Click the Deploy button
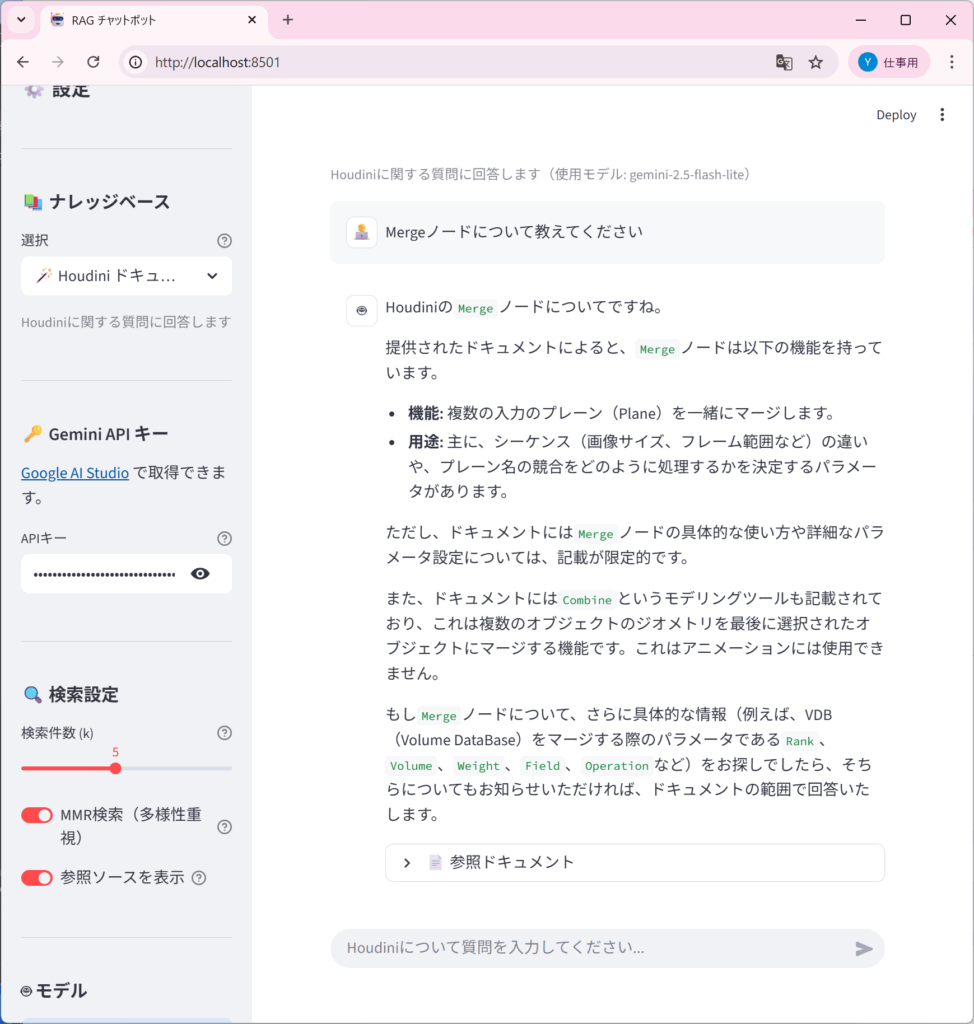This screenshot has height=1024, width=974. [x=896, y=115]
